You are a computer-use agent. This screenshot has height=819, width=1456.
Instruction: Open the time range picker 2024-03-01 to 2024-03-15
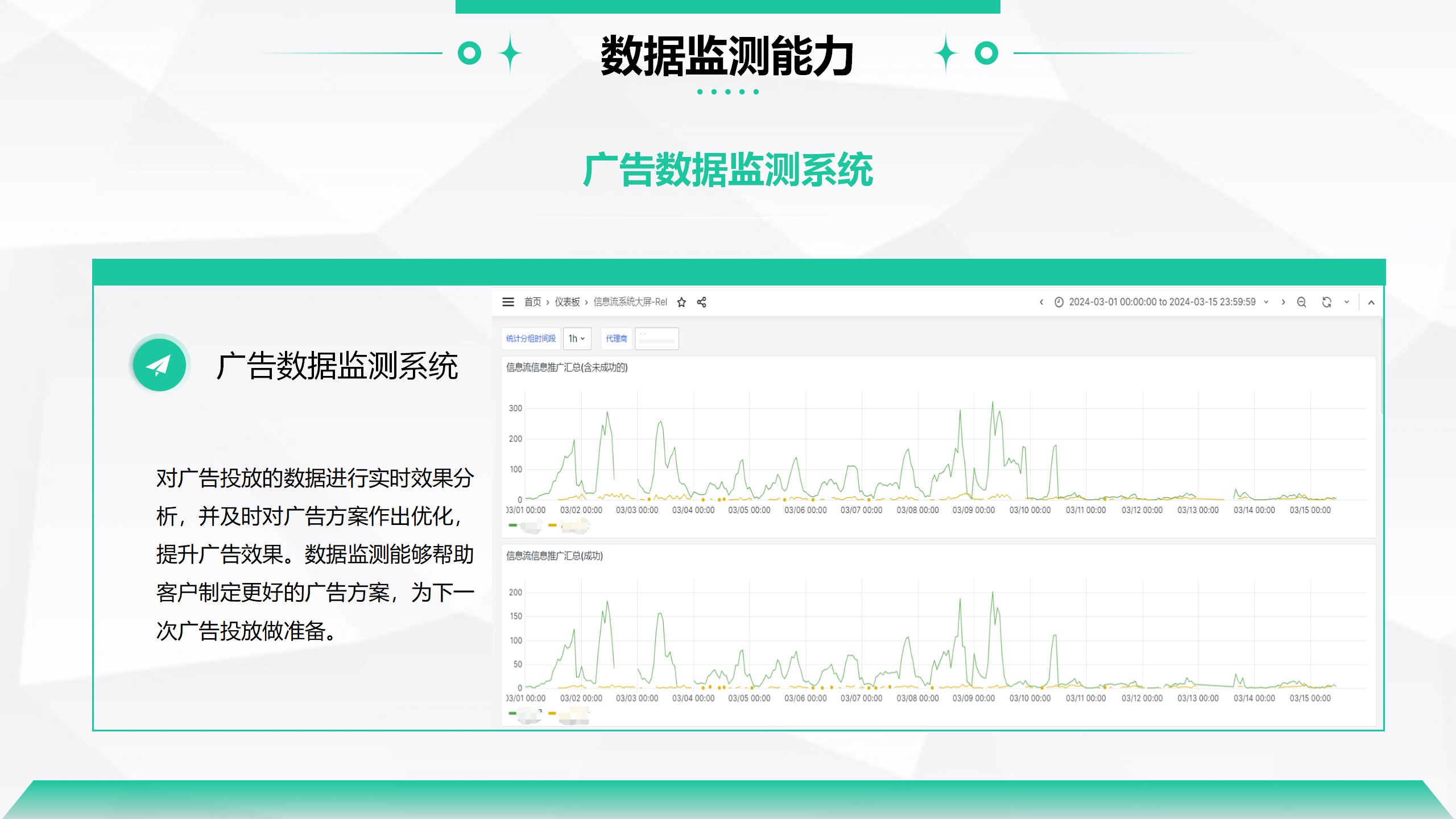(x=1161, y=303)
